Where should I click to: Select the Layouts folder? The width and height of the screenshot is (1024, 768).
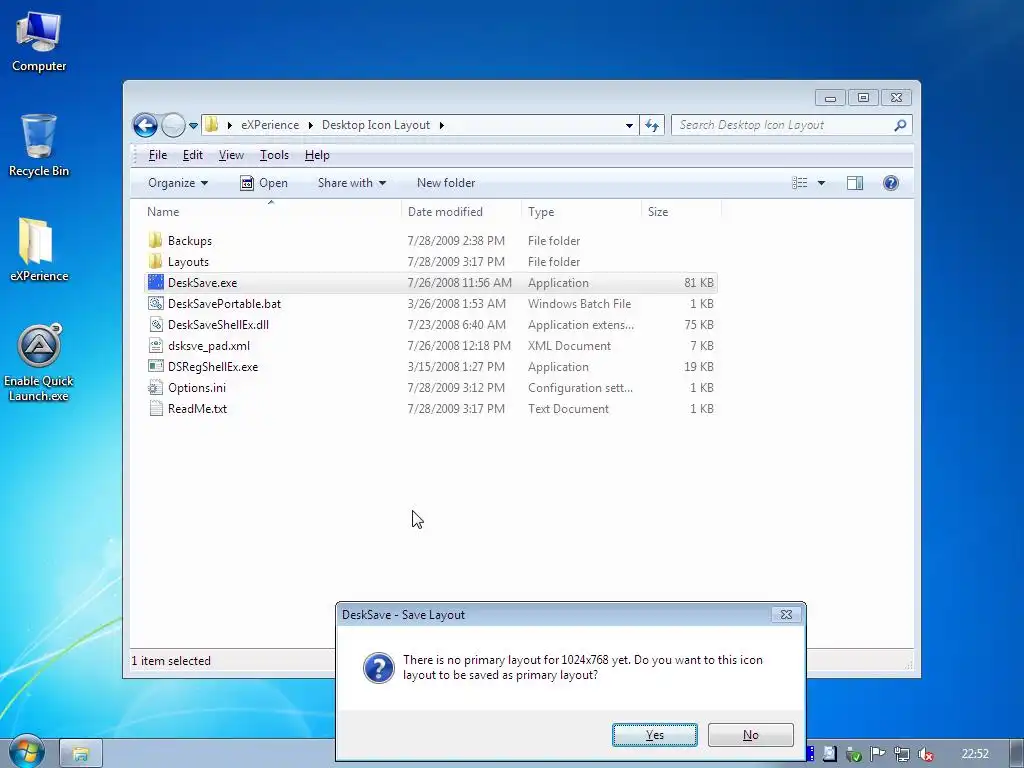188,261
